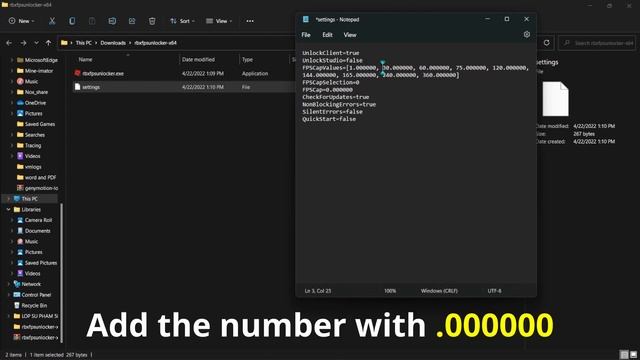The image size is (640, 360).
Task: Click the UnlockClient=true line in Notepad
Action: pos(331,53)
